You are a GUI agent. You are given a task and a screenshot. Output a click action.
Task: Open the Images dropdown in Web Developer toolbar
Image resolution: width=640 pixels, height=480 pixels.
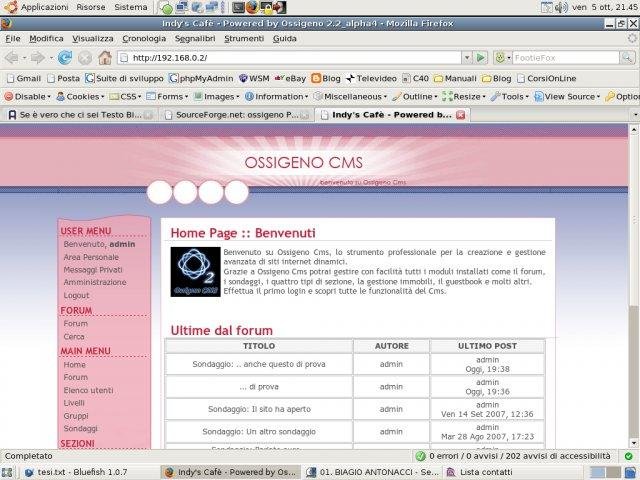coord(216,97)
